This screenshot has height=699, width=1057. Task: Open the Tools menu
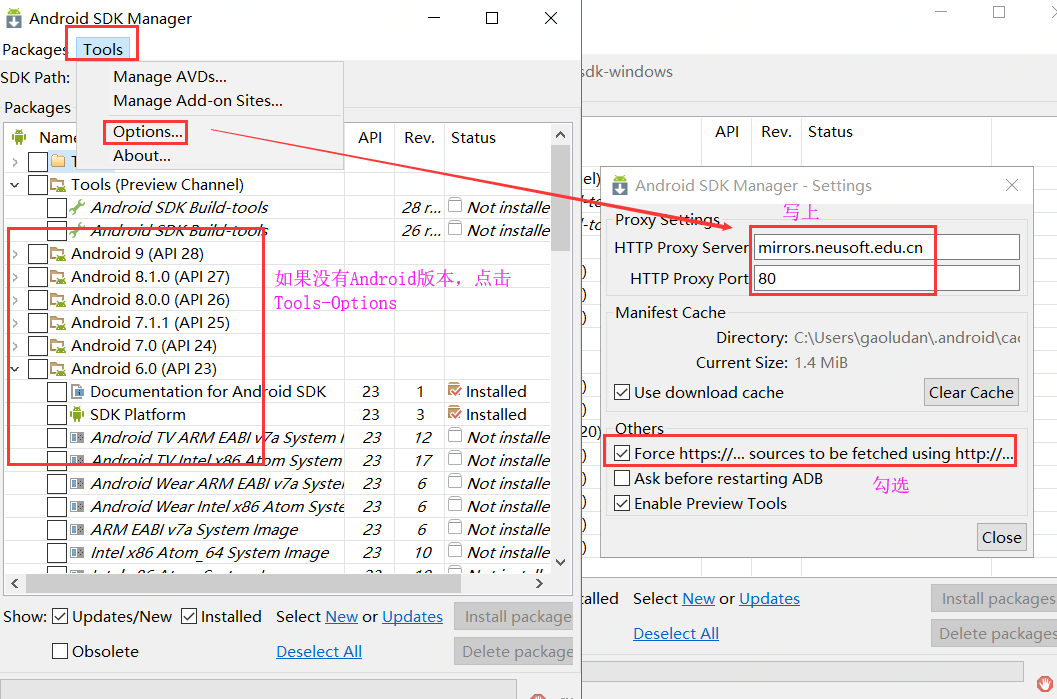pos(101,48)
